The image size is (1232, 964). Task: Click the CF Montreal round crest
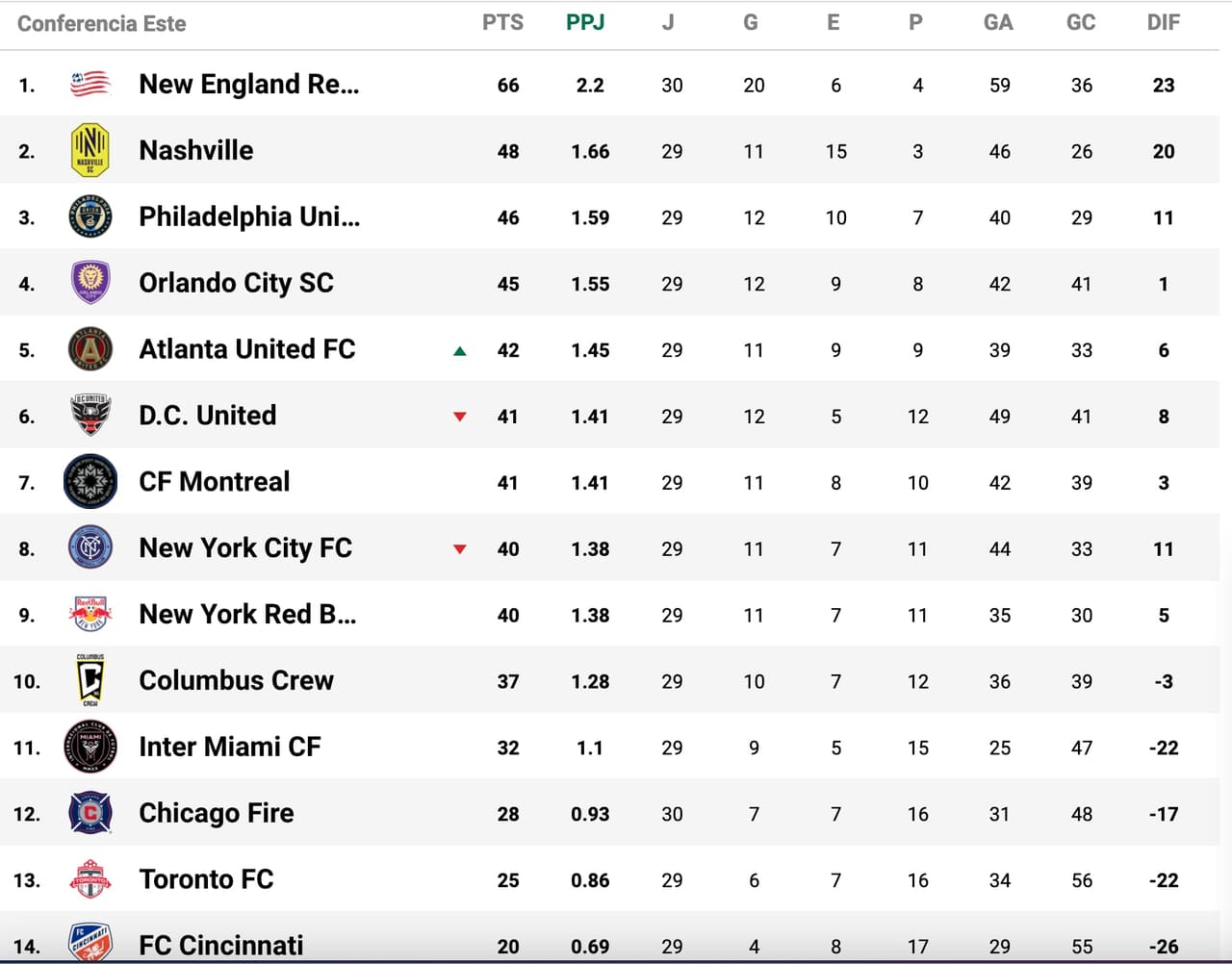click(x=90, y=482)
